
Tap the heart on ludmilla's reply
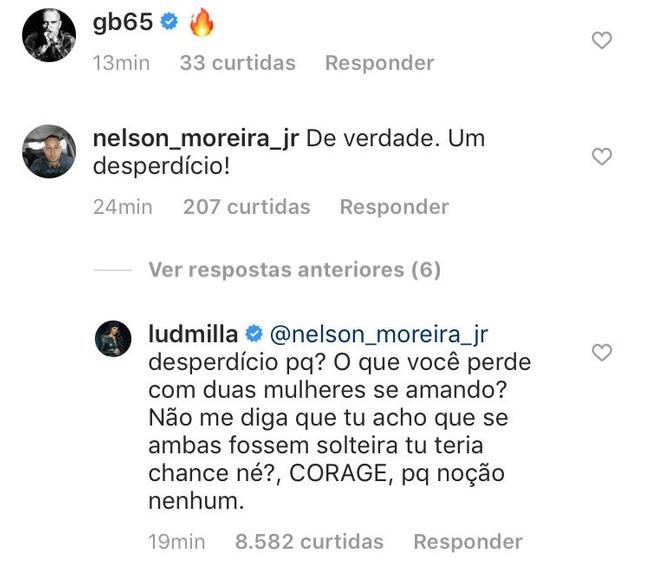pyautogui.click(x=602, y=353)
